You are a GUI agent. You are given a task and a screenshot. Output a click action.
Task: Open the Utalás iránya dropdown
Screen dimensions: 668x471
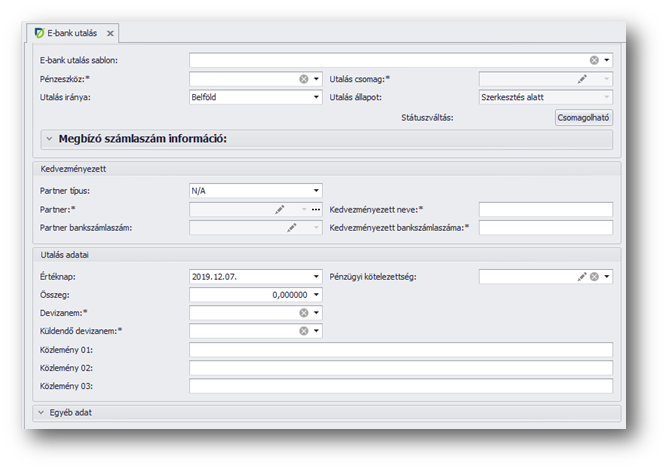click(316, 98)
